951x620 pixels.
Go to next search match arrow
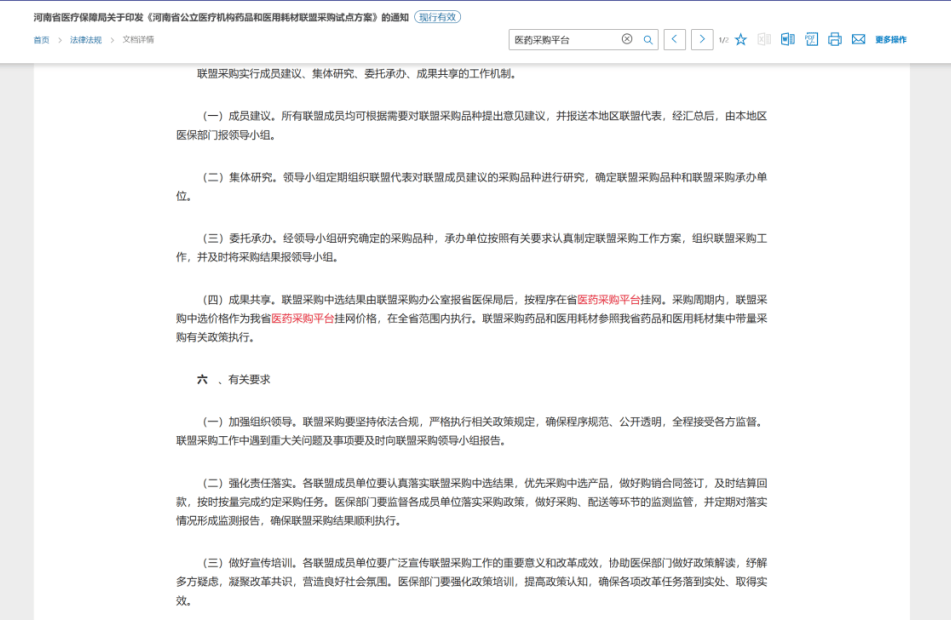pyautogui.click(x=702, y=39)
